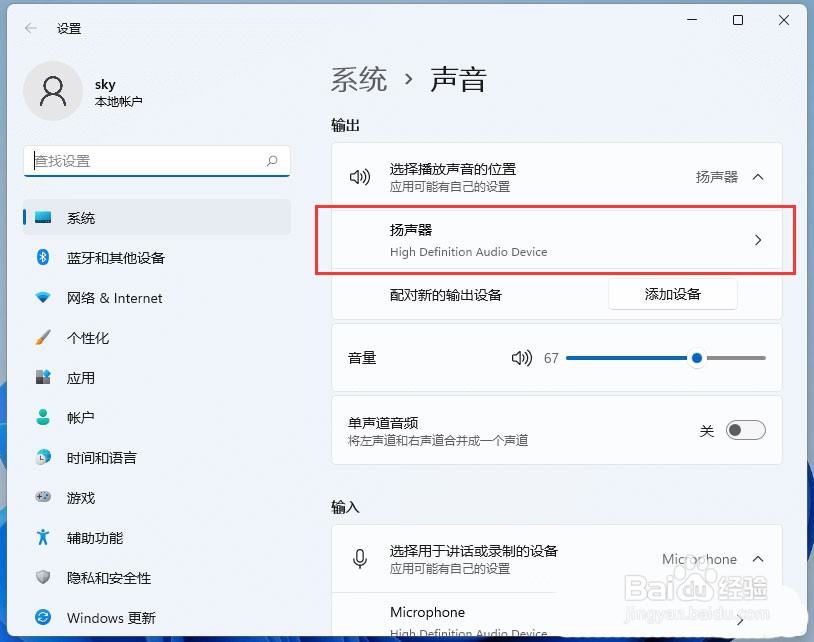The height and width of the screenshot is (642, 814).
Task: Click the 添加设备 button
Action: [x=673, y=294]
